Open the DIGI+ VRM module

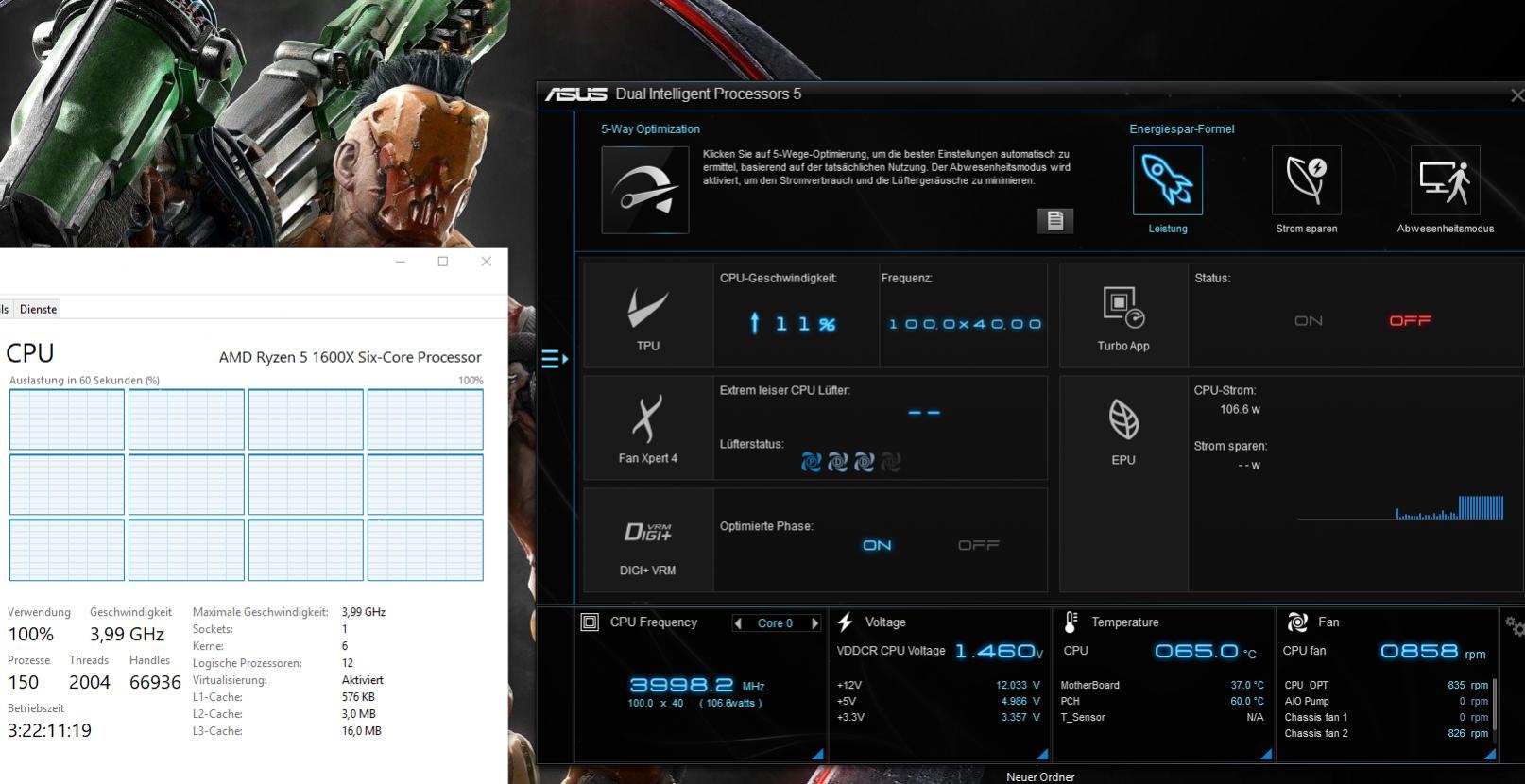(648, 540)
